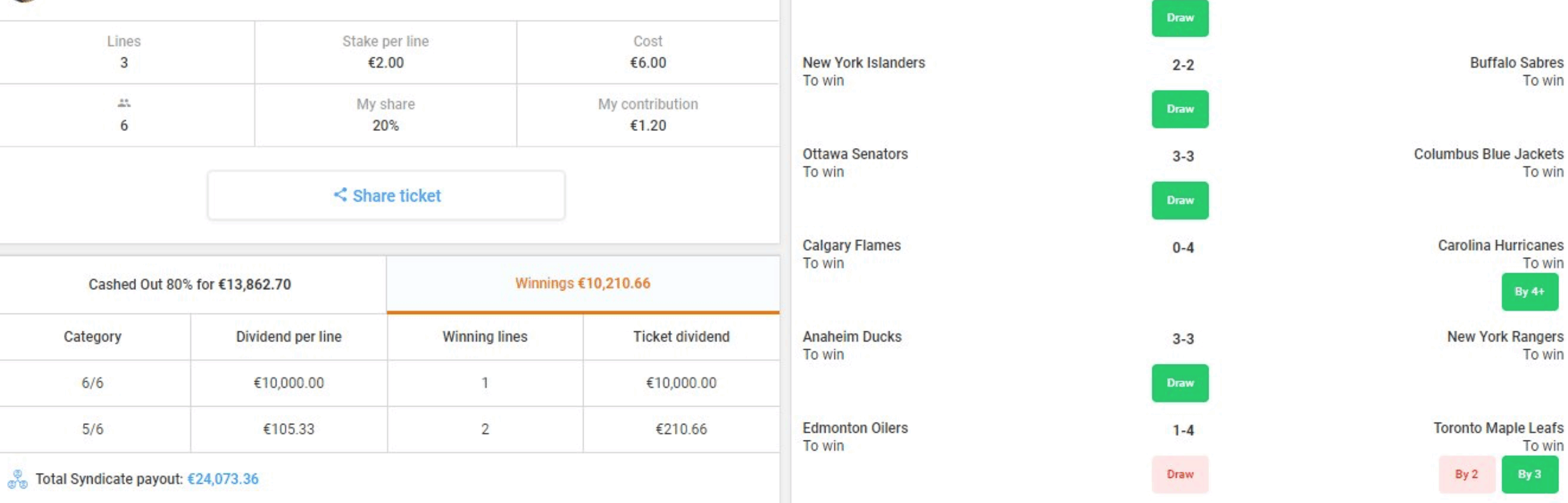Open the Share ticket button
The width and height of the screenshot is (1568, 503).
tap(386, 195)
